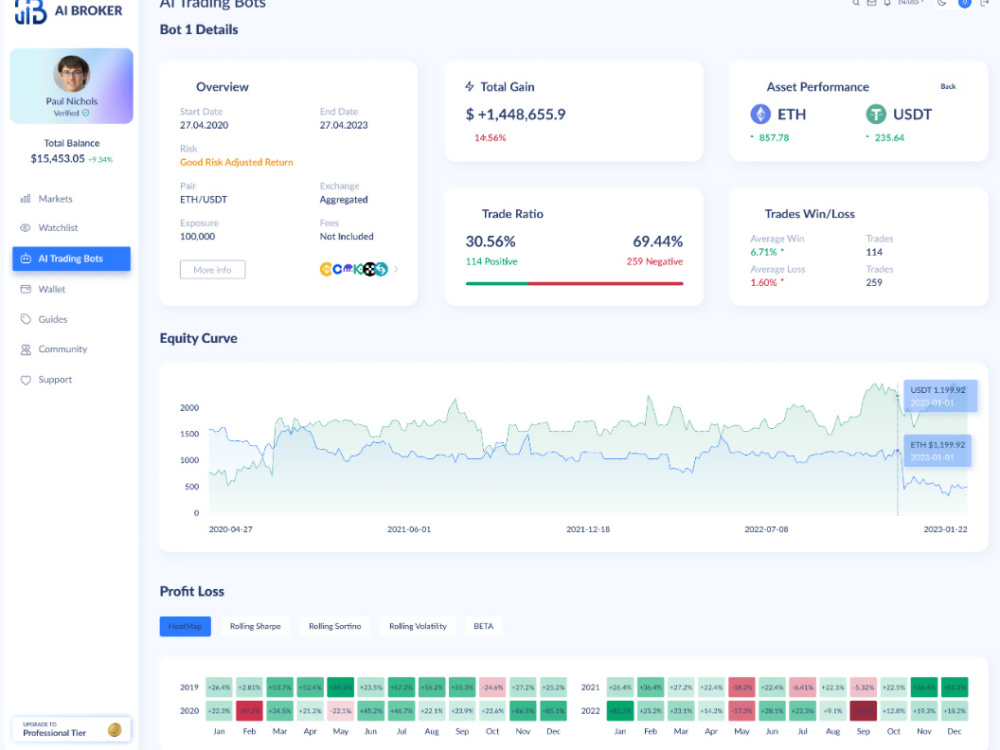The image size is (1000, 750).
Task: Click the top bar search icon
Action: tap(856, 3)
